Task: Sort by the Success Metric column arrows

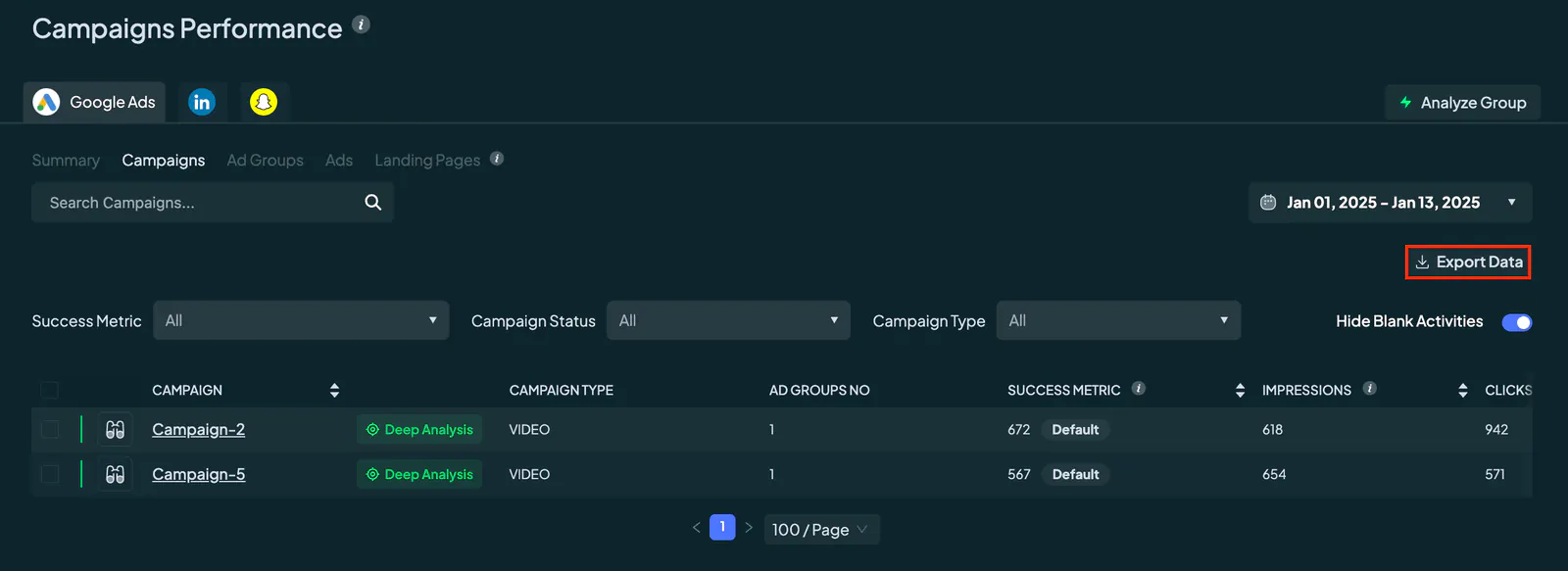Action: coord(1240,391)
